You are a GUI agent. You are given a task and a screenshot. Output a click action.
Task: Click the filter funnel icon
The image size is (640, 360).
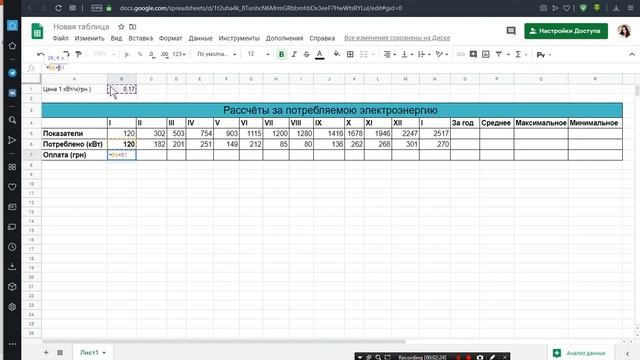(499, 54)
